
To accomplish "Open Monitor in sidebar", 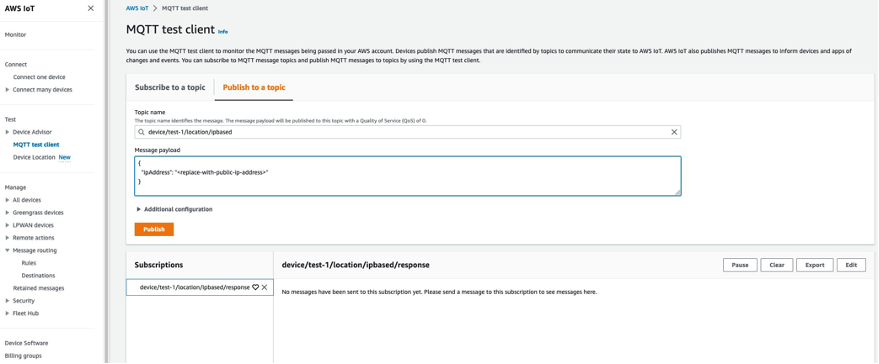I will pyautogui.click(x=15, y=35).
